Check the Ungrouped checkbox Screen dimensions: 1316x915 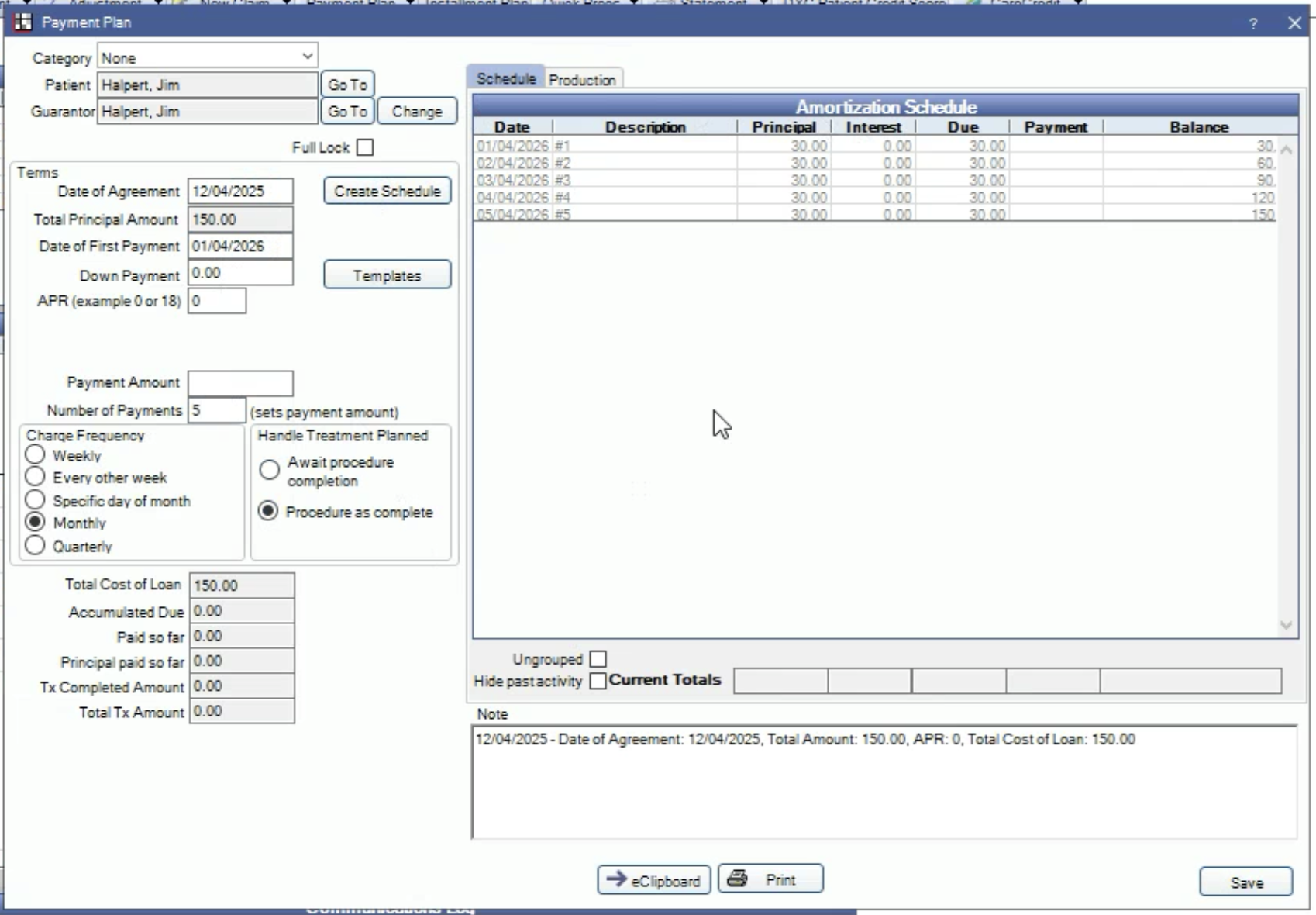click(x=598, y=659)
